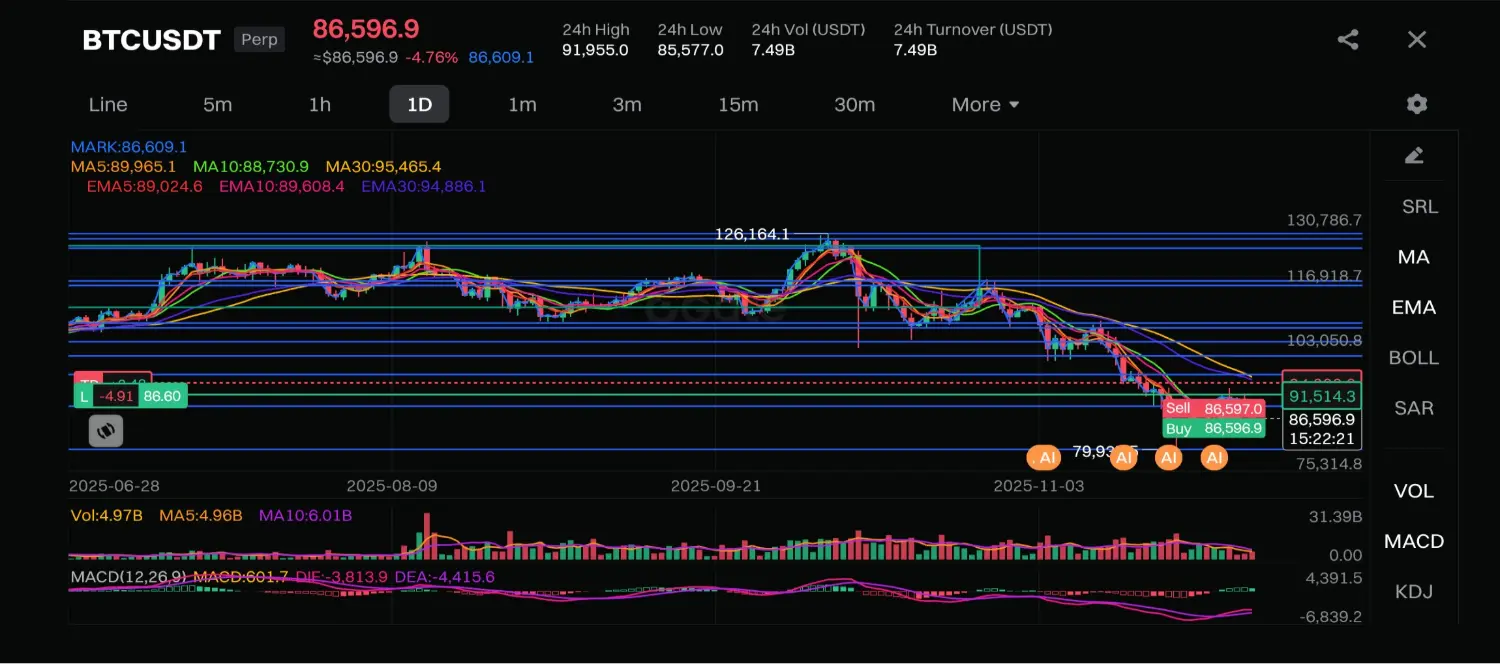
Task: Click the MA30:95,465.4 legend
Action: click(x=383, y=166)
